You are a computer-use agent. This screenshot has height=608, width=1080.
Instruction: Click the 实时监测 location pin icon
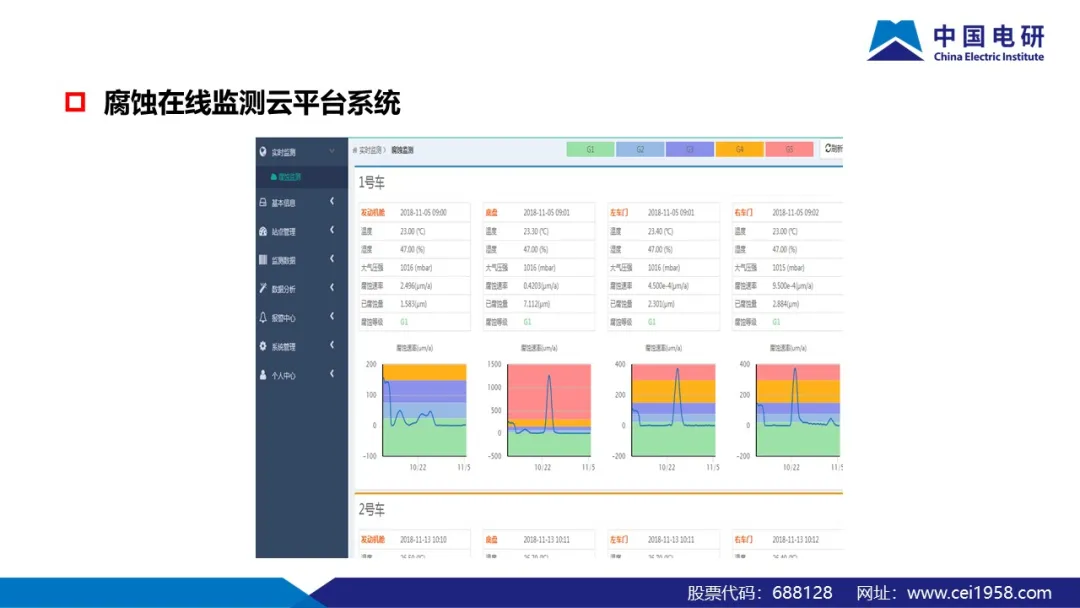(x=263, y=152)
